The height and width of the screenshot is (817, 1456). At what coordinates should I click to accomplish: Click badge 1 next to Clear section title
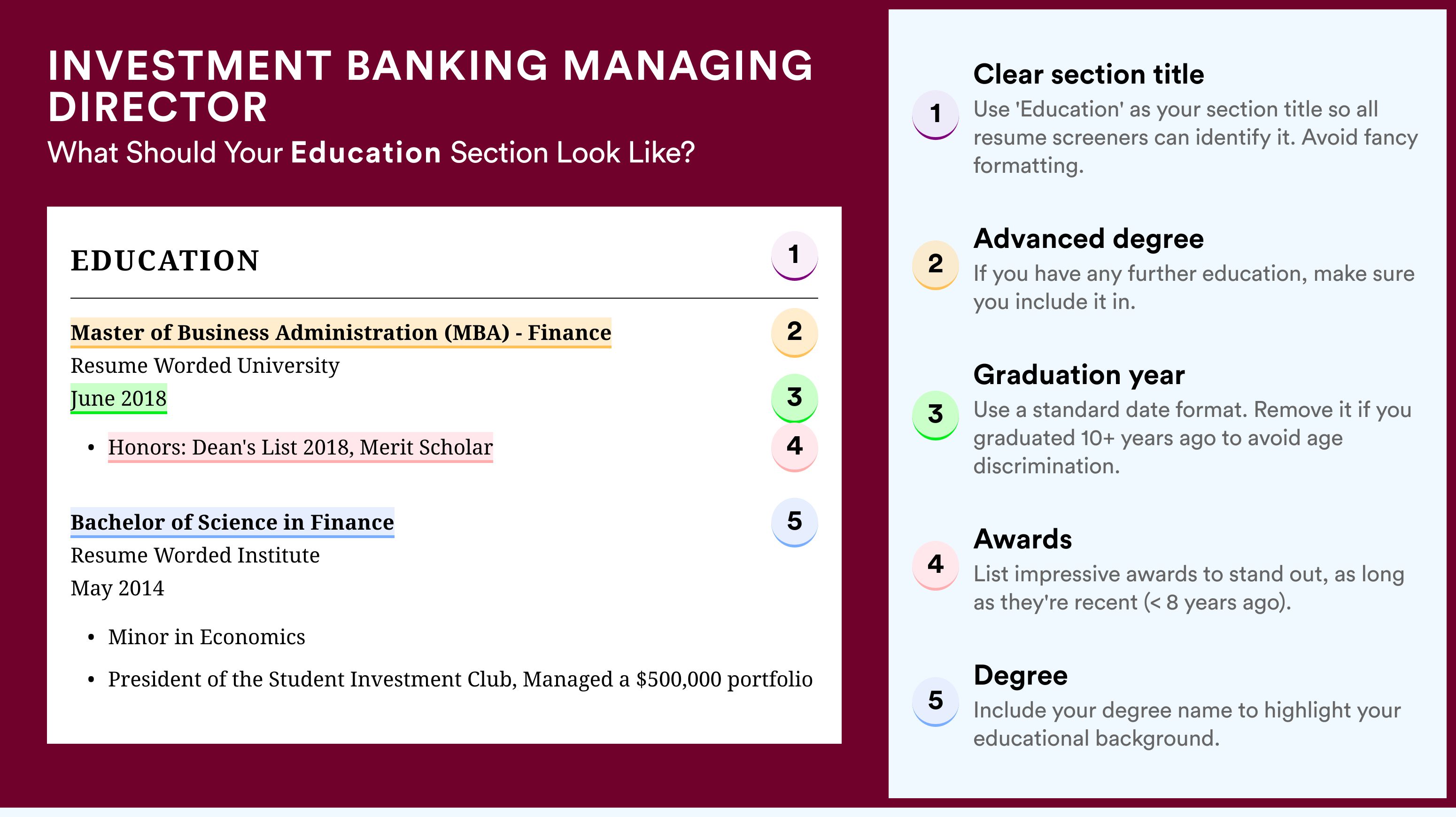tap(936, 115)
